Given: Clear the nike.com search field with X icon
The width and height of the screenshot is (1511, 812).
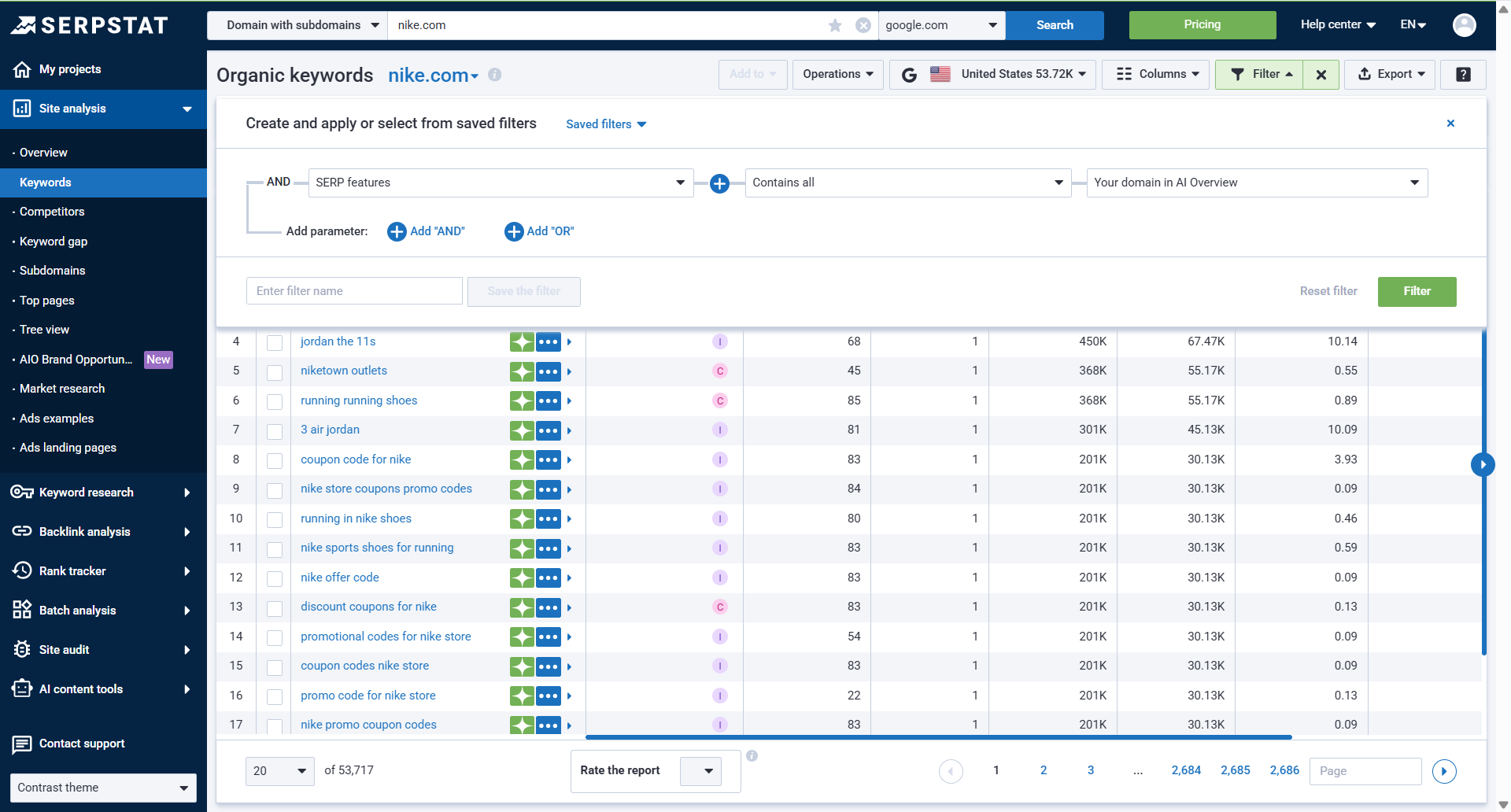Looking at the screenshot, I should coord(863,25).
